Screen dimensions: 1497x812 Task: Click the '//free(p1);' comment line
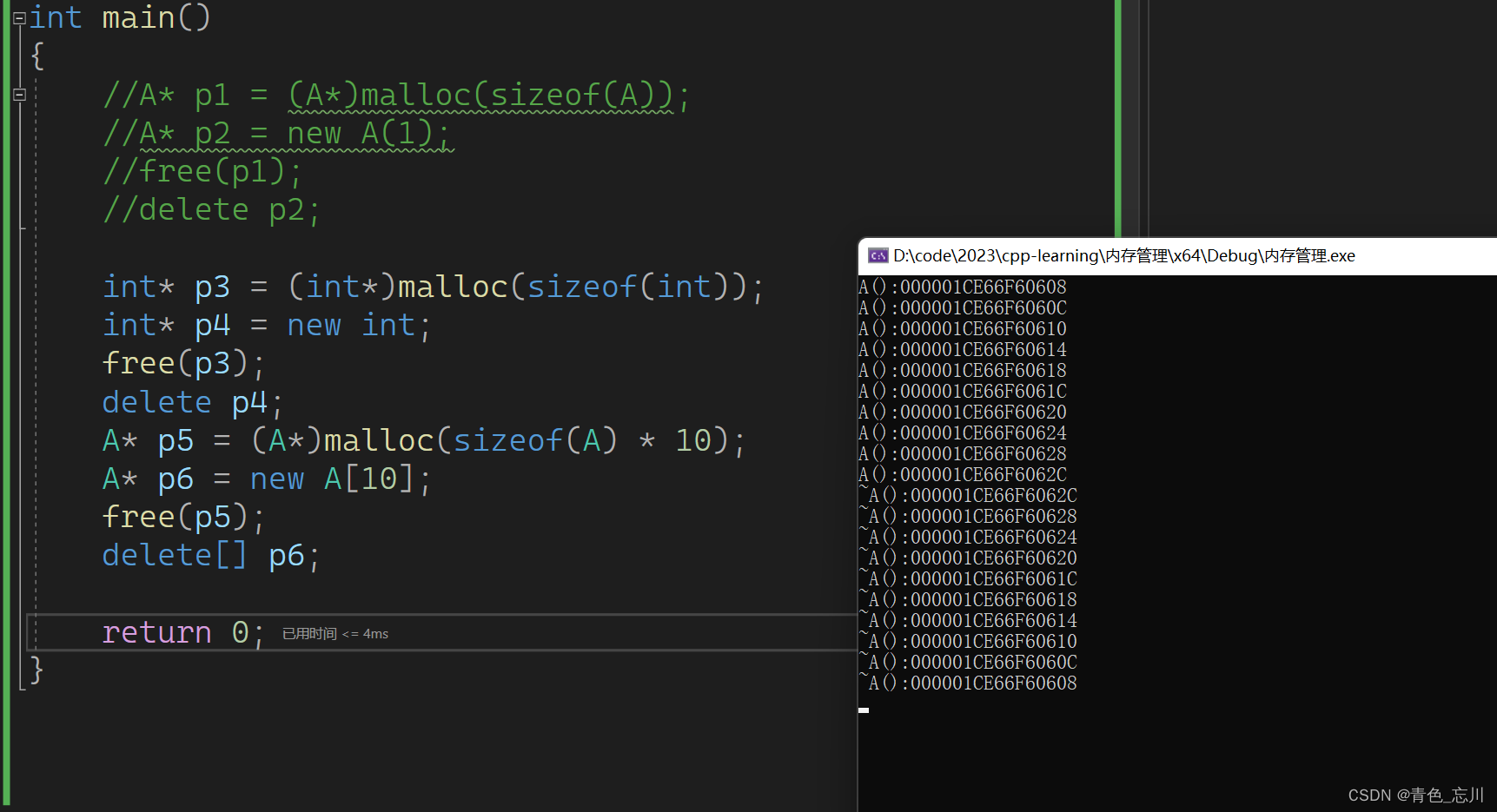pos(202,171)
